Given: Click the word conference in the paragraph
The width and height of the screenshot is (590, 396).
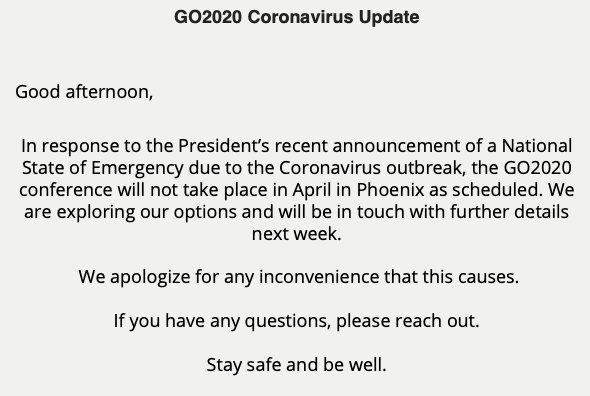Looking at the screenshot, I should (65, 190).
